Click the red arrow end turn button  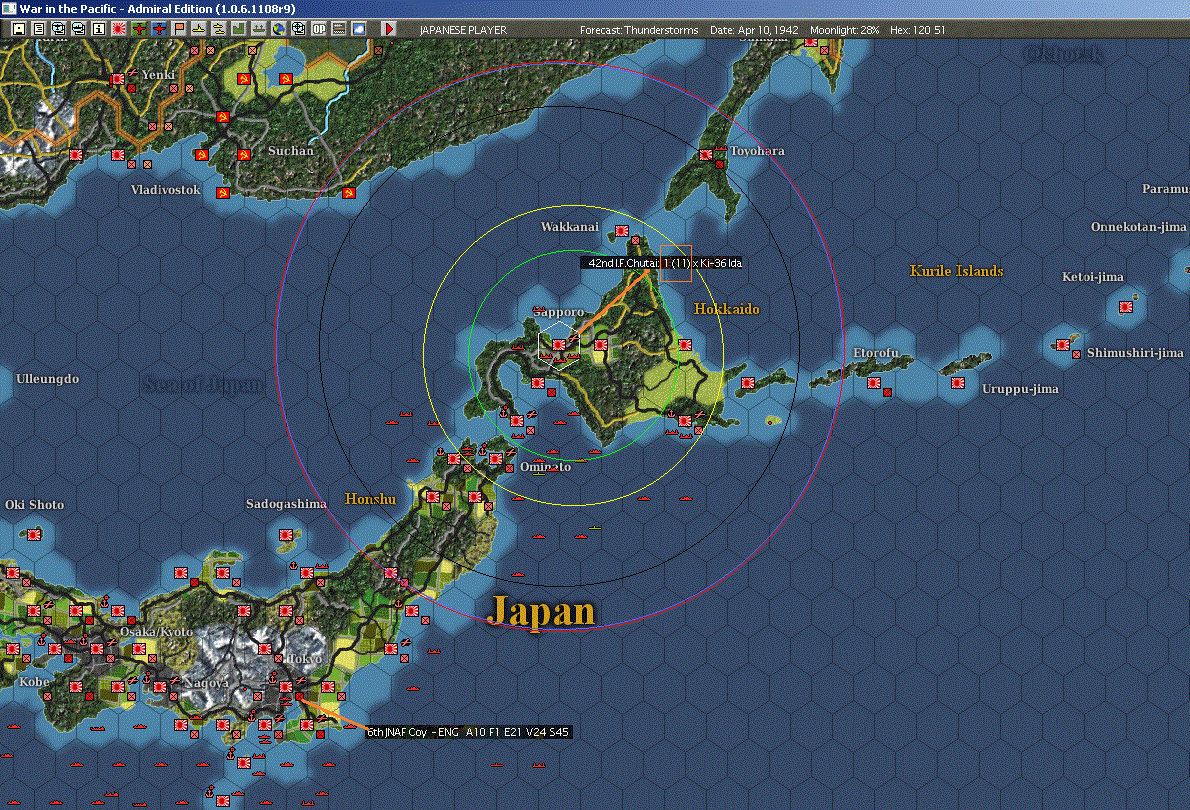[389, 29]
